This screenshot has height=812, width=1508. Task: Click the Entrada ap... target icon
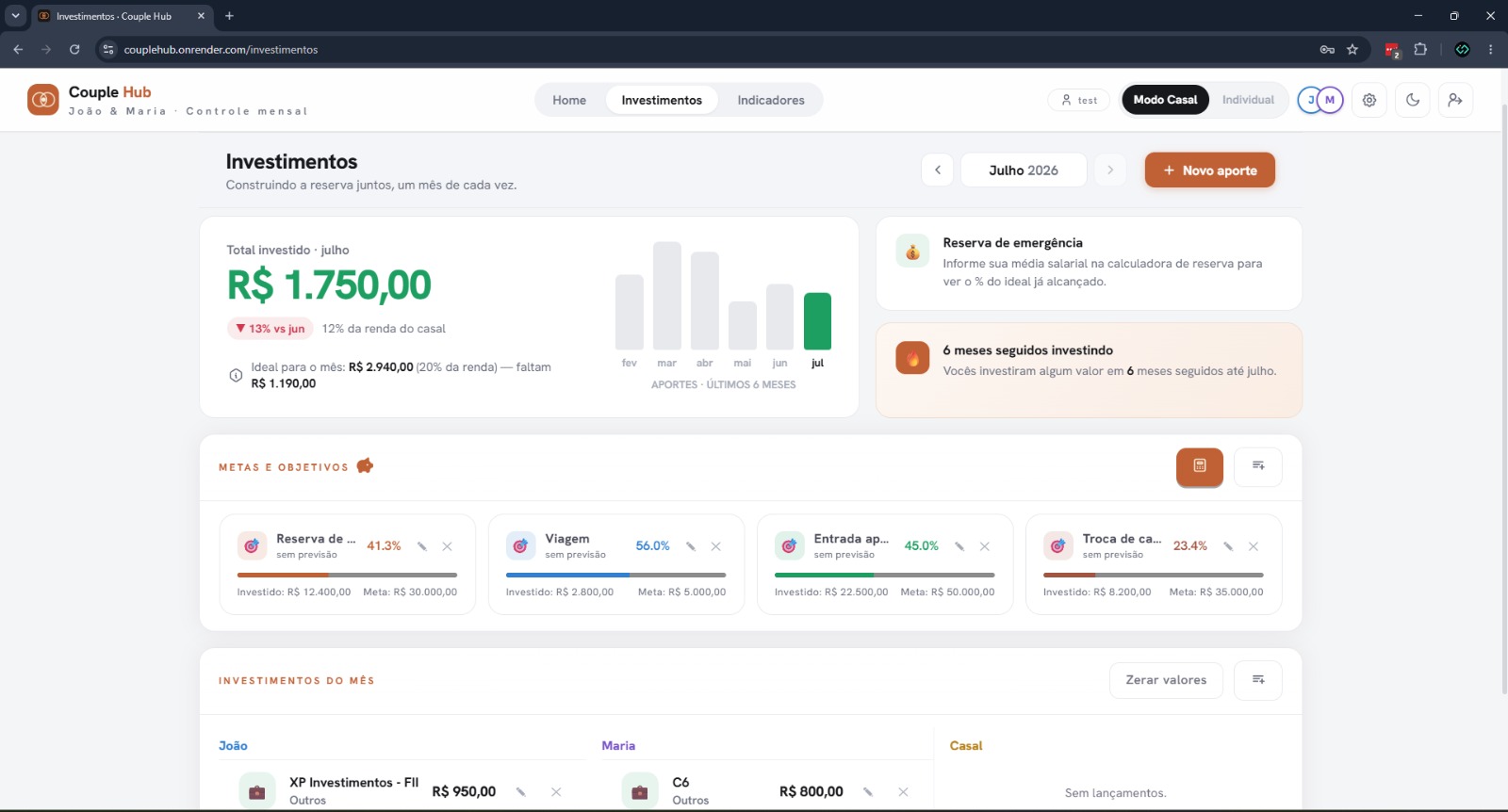pyautogui.click(x=789, y=545)
